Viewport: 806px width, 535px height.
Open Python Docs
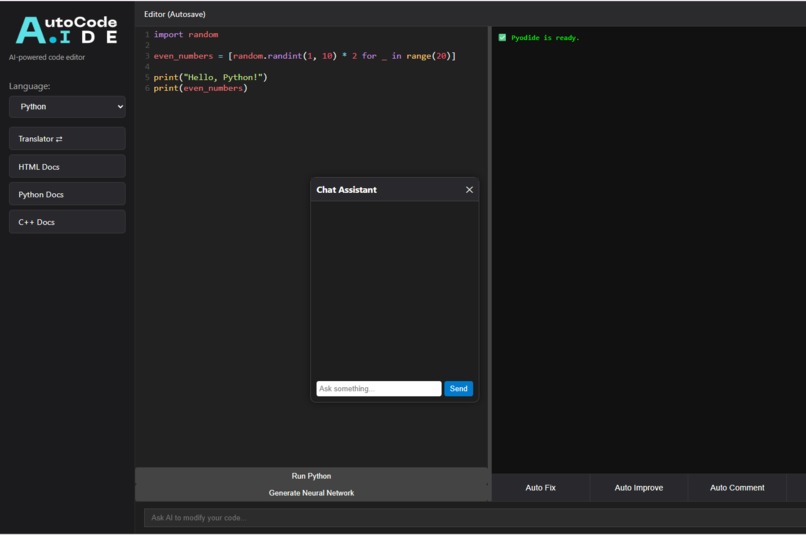67,194
